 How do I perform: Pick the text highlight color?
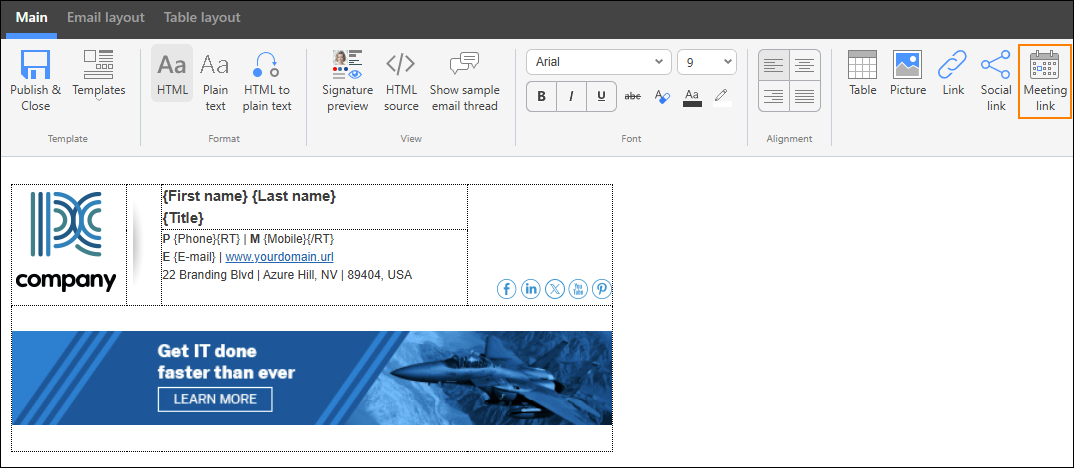pyautogui.click(x=722, y=97)
